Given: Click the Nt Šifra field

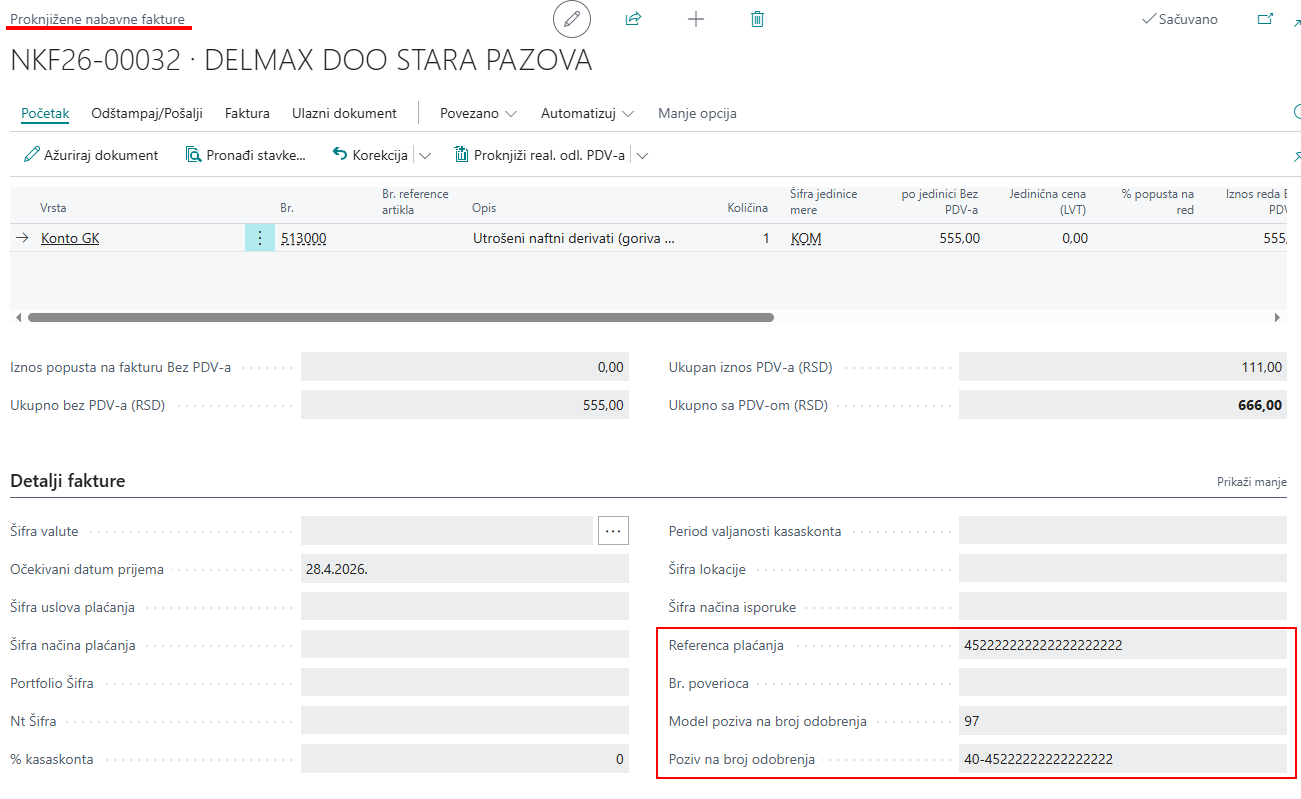Looking at the screenshot, I should [x=465, y=721].
